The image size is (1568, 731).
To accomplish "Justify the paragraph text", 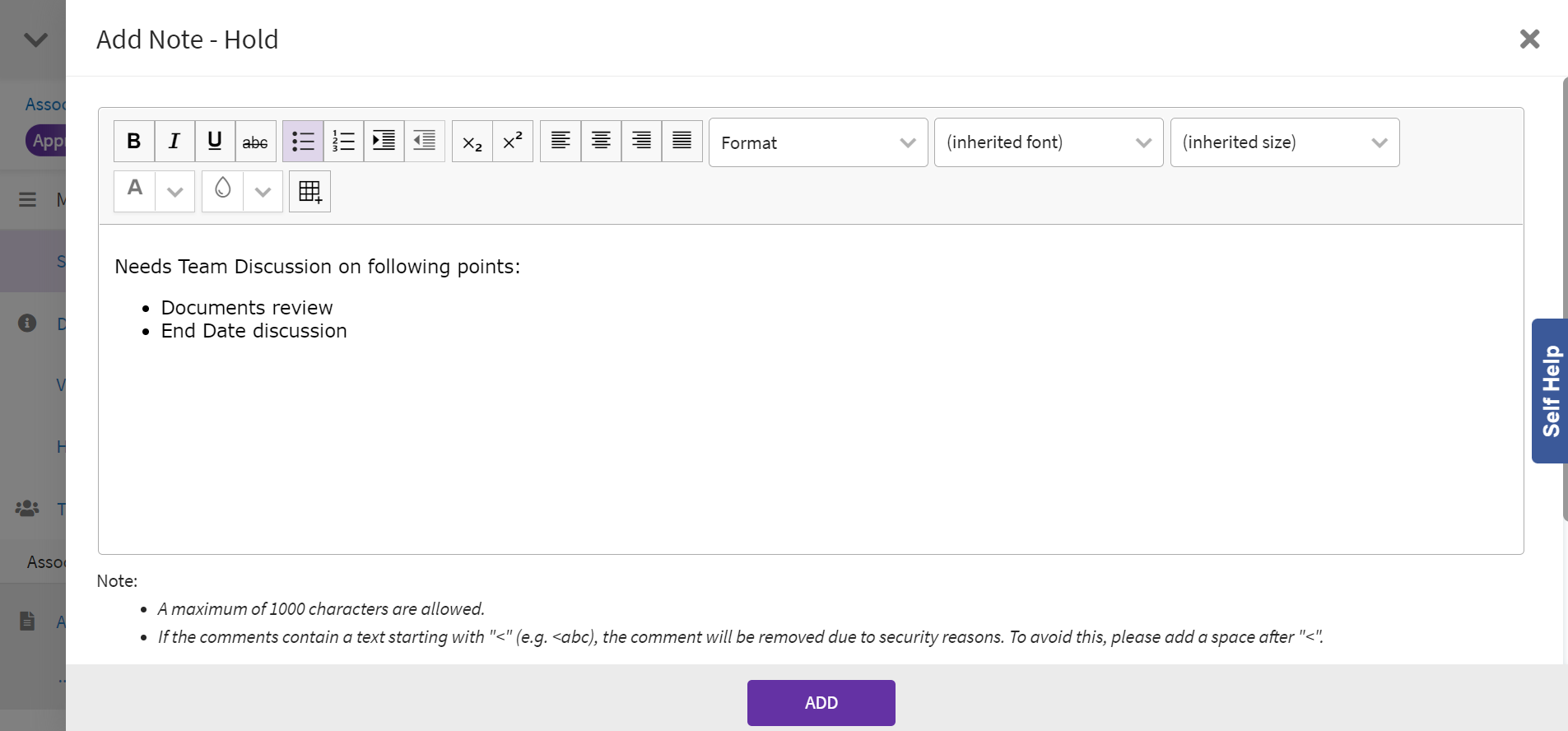I will point(682,142).
